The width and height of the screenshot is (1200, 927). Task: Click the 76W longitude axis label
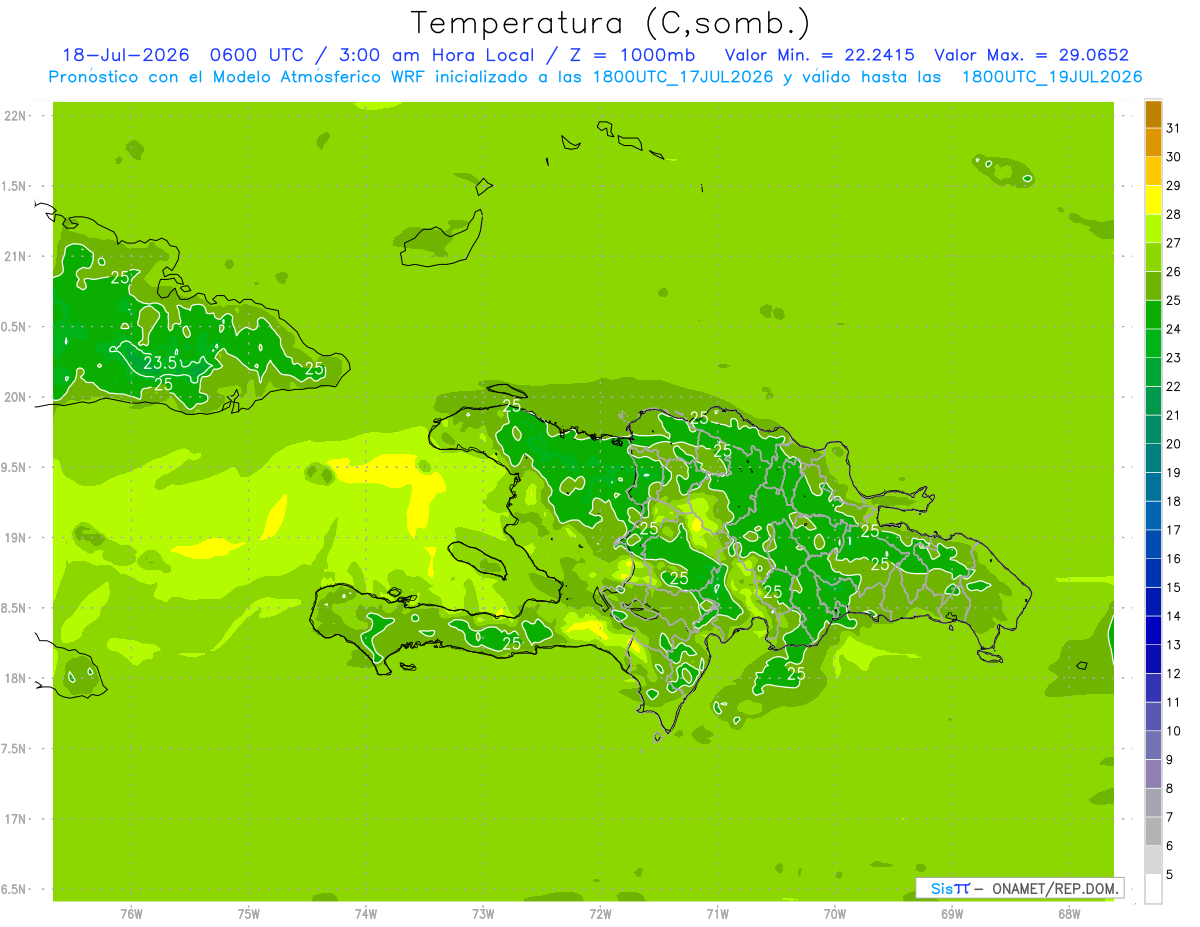pos(131,913)
